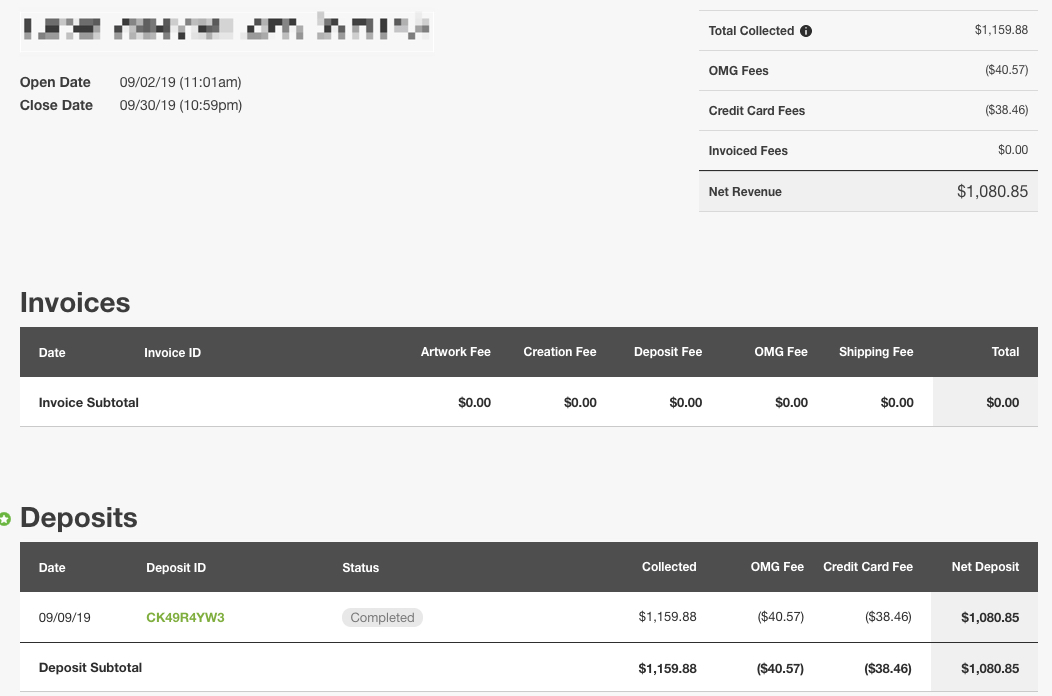Click the Credit Card Fees value ($38.46) in summary

click(1006, 110)
